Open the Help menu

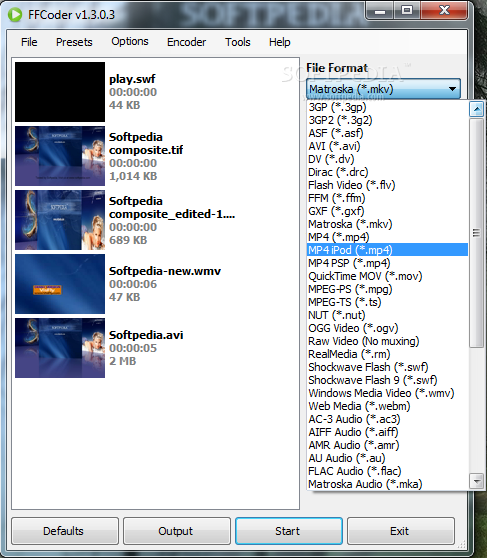click(x=279, y=42)
